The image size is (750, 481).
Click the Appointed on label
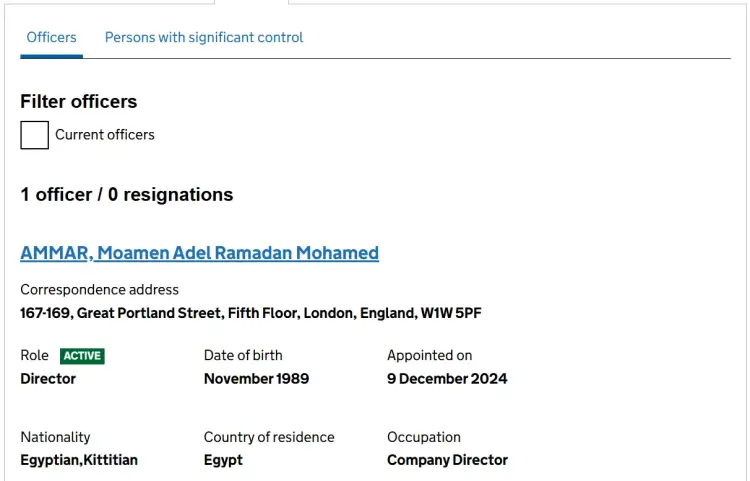tap(430, 355)
